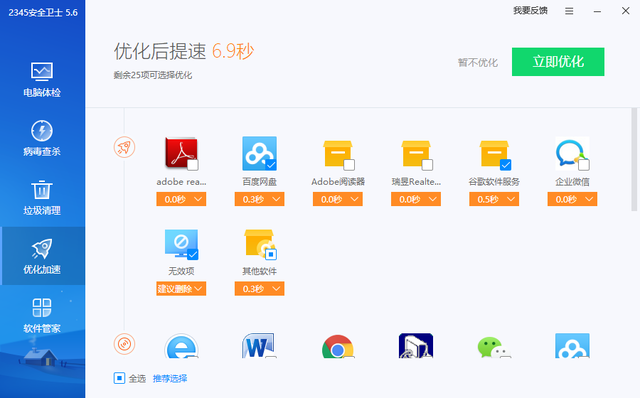
Task: Expand the 建议删除 dropdown under 无效项
Action: point(181,289)
